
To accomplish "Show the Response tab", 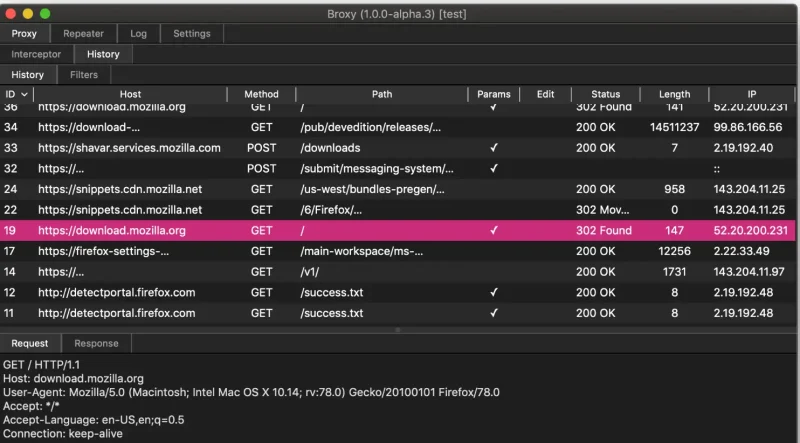I will point(96,343).
